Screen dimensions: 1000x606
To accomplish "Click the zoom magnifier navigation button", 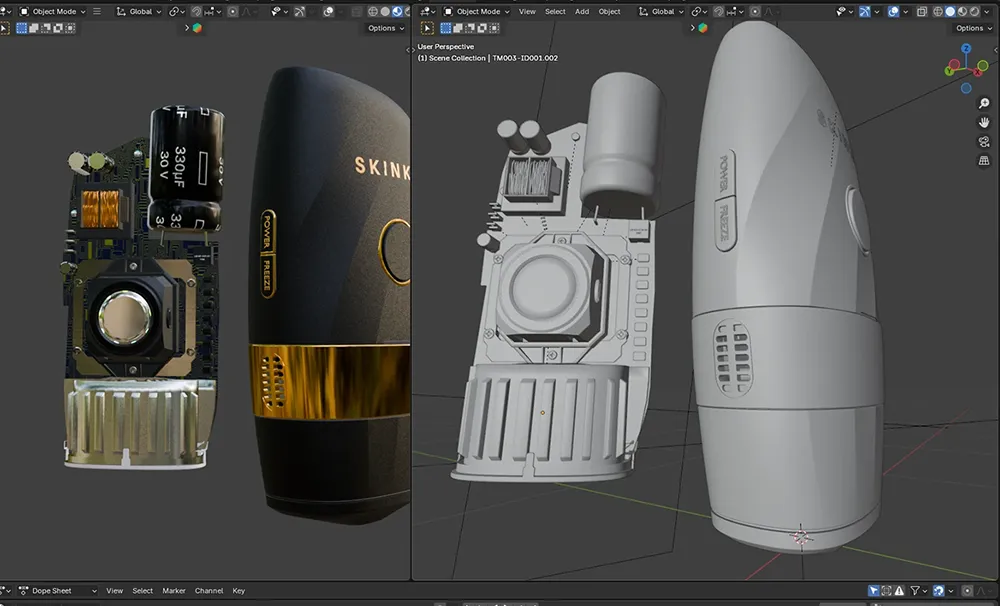I will coord(984,103).
